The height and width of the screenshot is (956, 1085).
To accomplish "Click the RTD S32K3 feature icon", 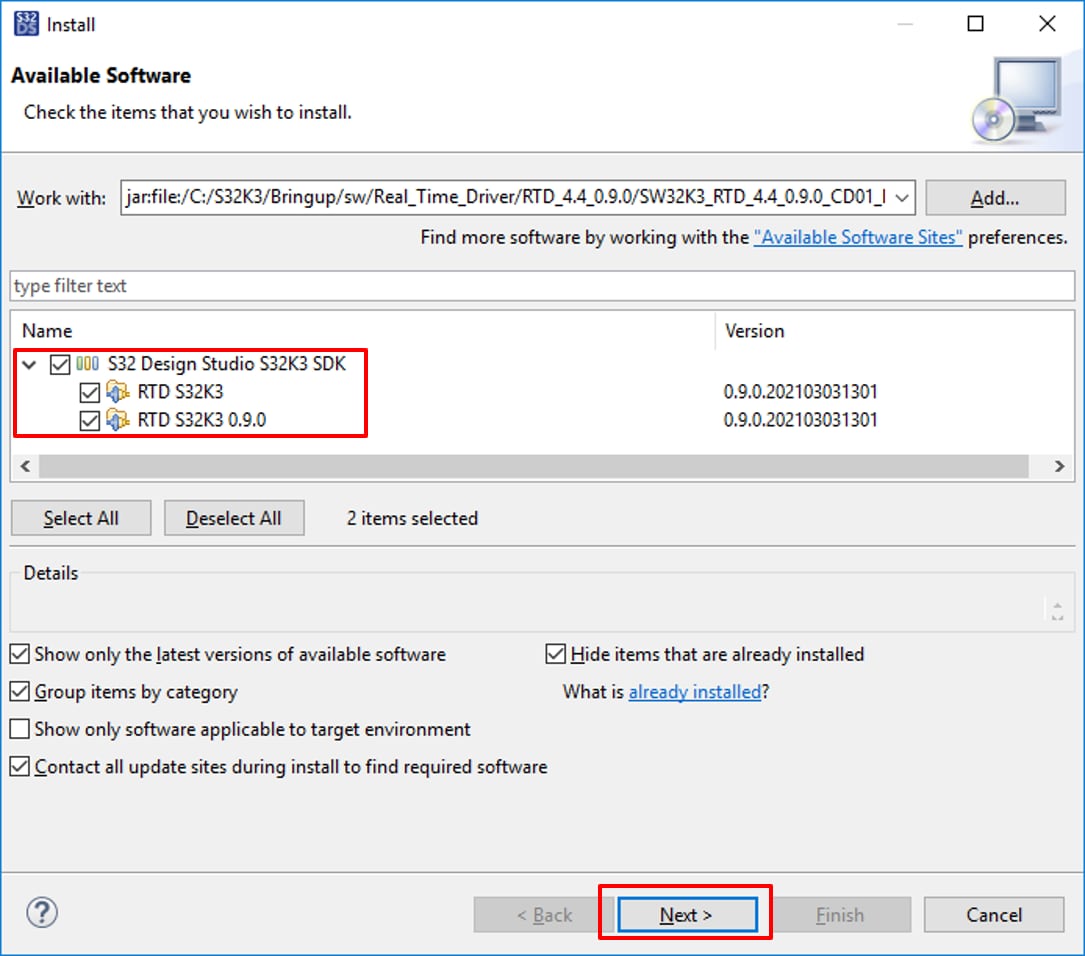I will [118, 392].
